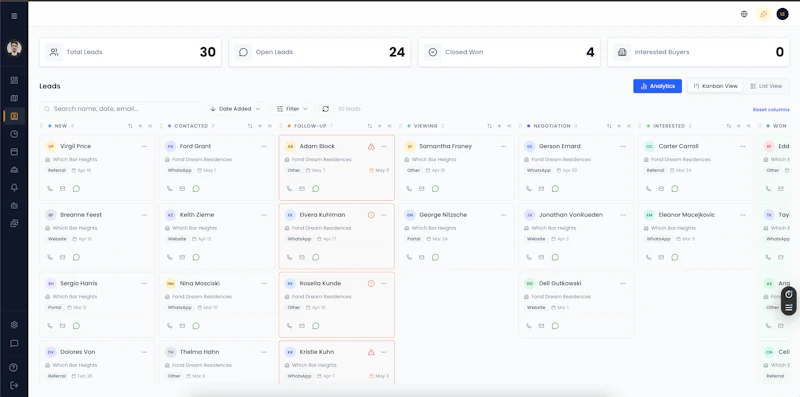Collapse the INTERESTED column

point(748,126)
